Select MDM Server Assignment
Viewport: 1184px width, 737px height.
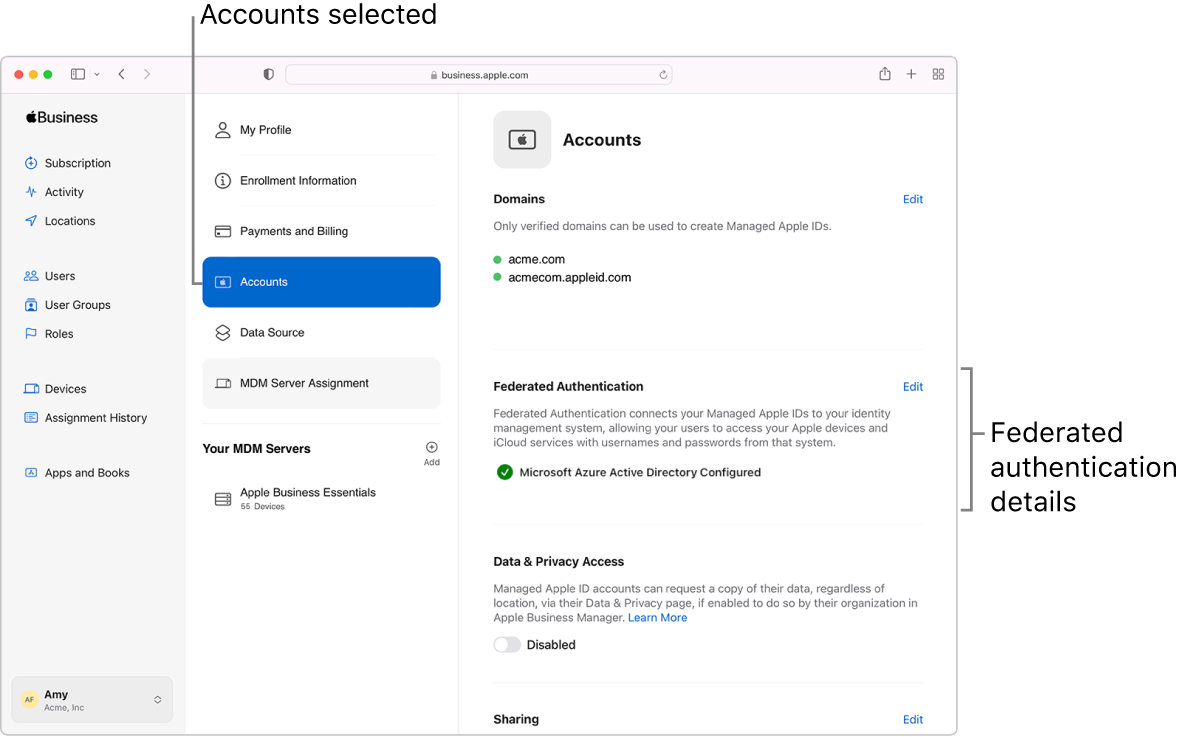304,382
